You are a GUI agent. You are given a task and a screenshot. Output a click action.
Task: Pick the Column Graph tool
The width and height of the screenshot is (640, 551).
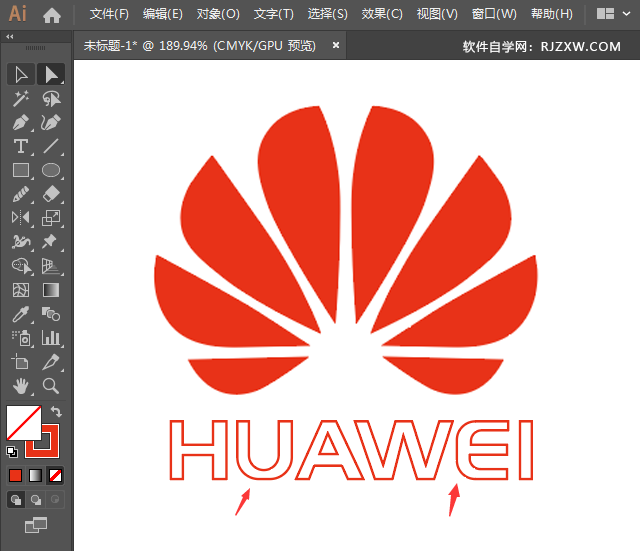point(51,338)
